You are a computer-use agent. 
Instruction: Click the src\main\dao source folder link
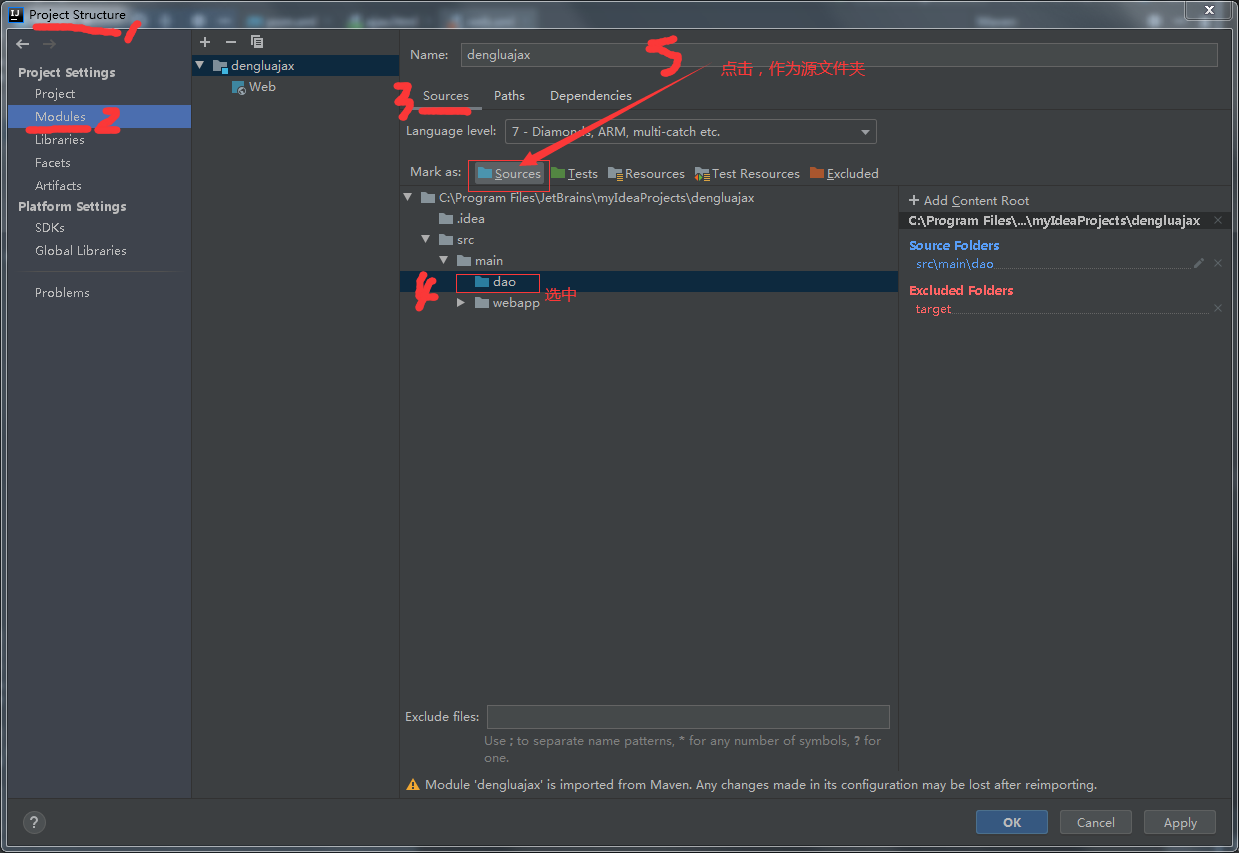(x=955, y=264)
